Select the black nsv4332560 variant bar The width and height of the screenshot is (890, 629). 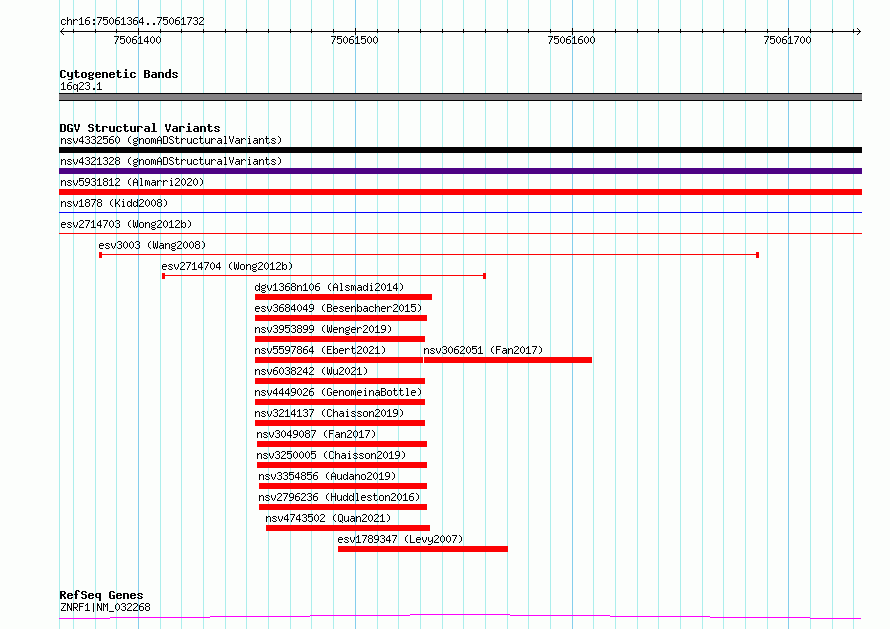460,150
